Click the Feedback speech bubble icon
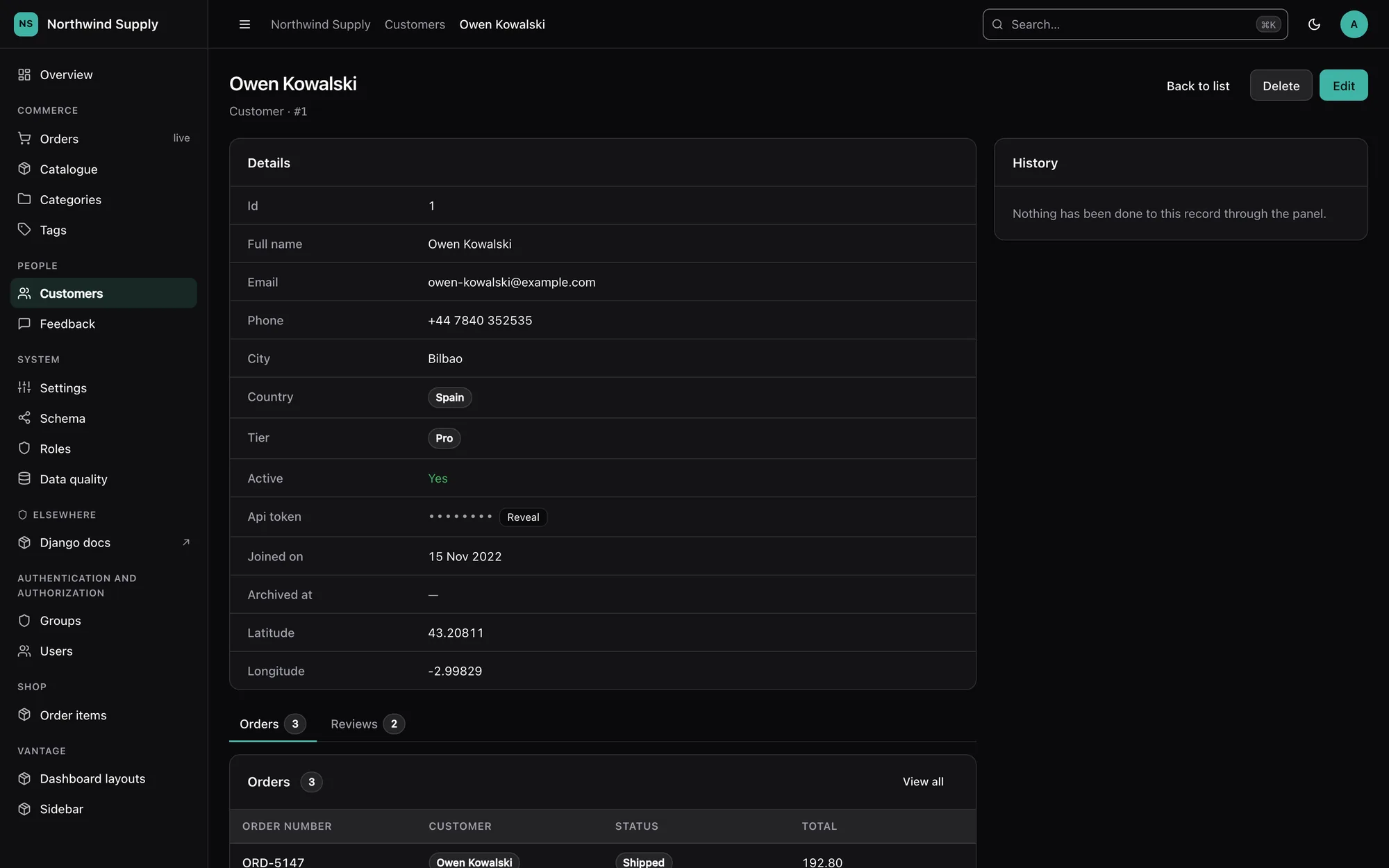 click(x=24, y=324)
